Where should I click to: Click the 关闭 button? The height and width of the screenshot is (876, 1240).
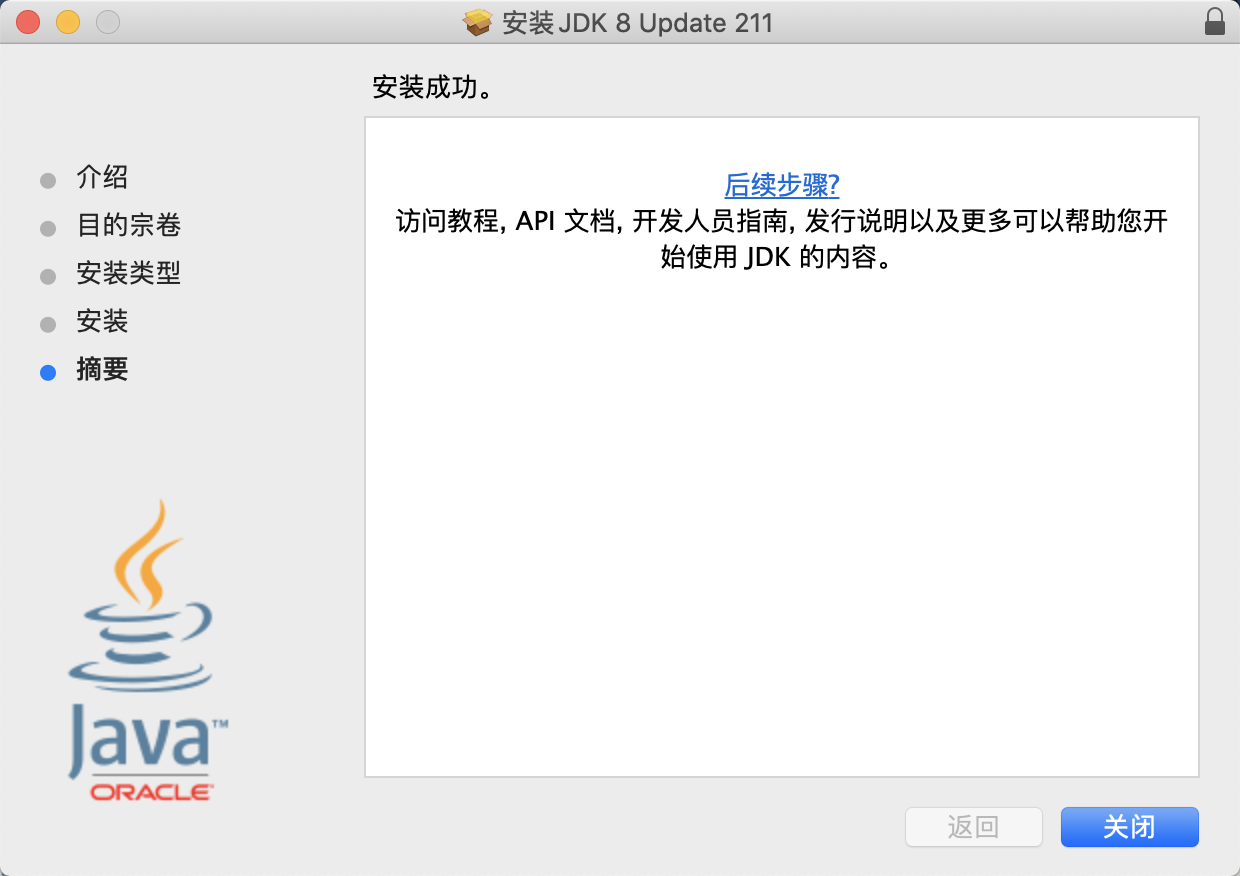pos(1130,827)
